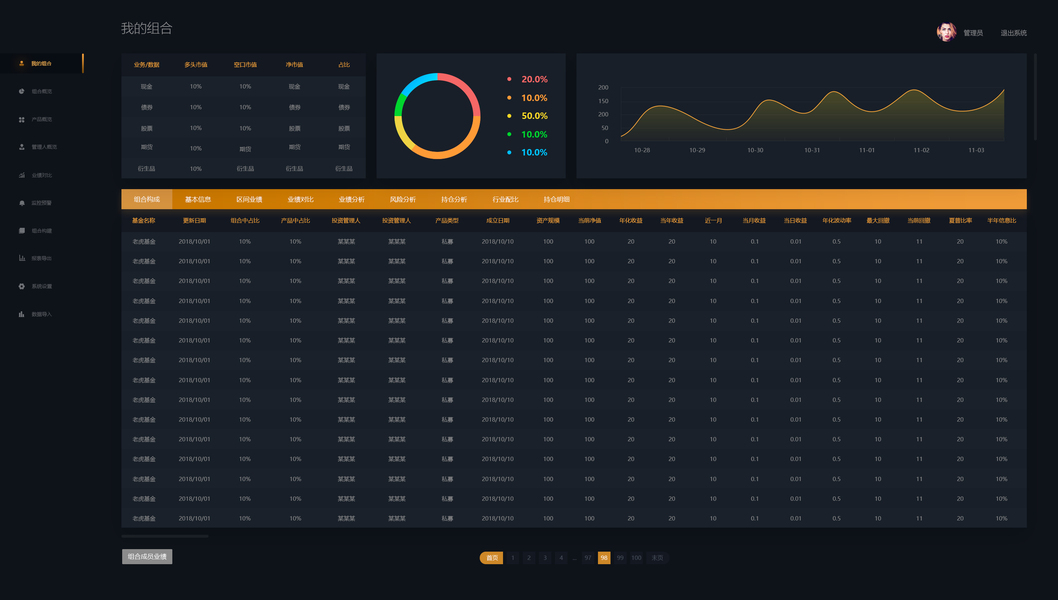Click the administrator avatar picture

point(946,32)
